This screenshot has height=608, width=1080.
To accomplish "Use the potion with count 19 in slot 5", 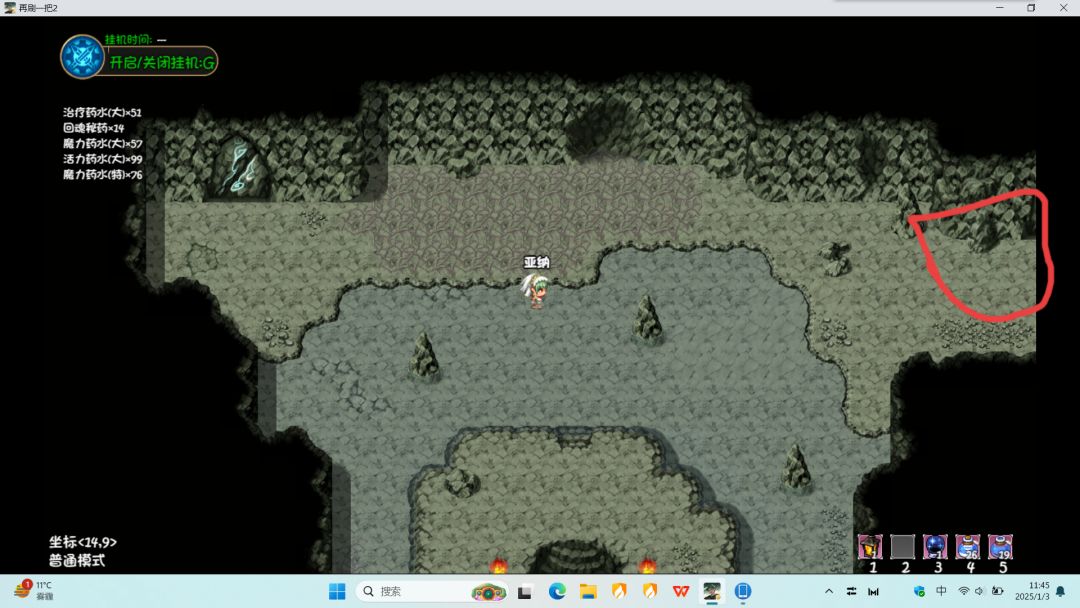I will point(1000,547).
